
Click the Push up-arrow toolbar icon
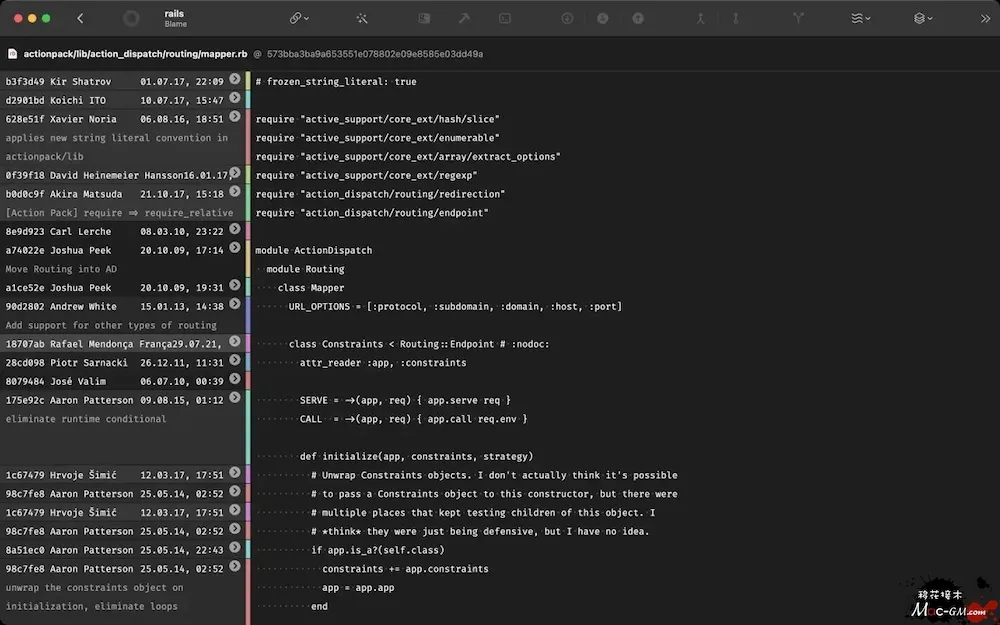tap(638, 18)
